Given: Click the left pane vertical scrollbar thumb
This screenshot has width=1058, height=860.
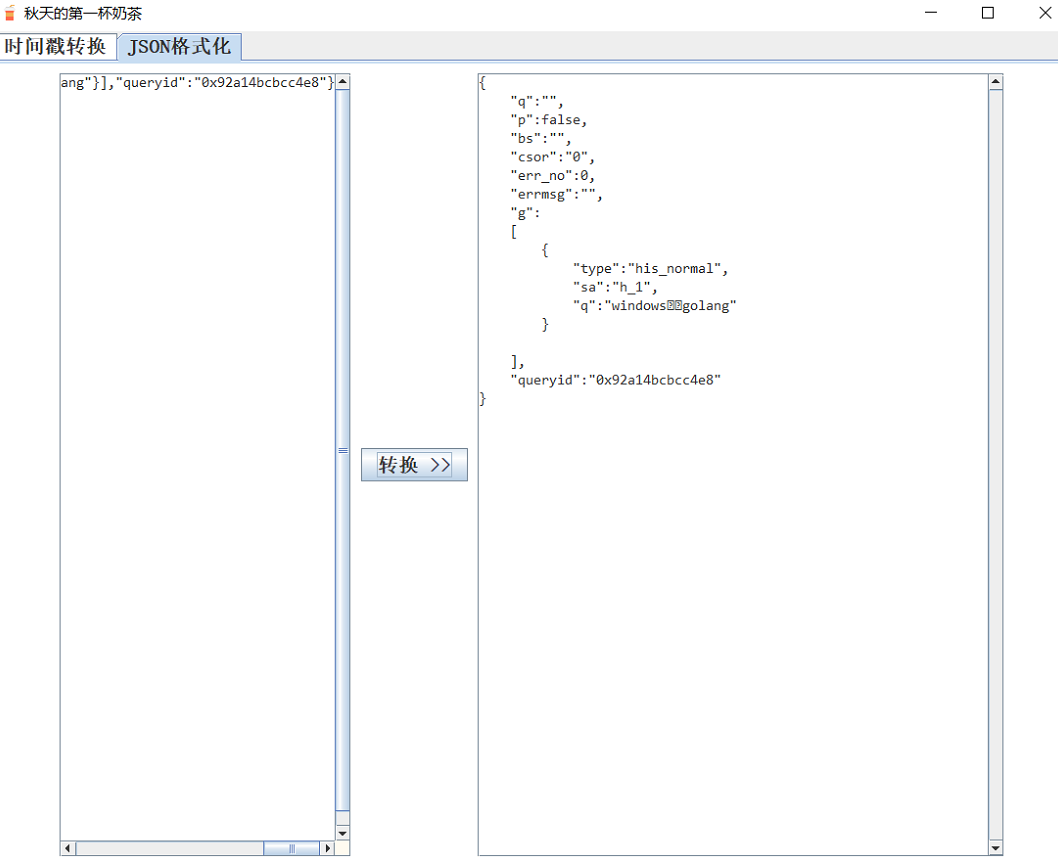Looking at the screenshot, I should point(343,450).
